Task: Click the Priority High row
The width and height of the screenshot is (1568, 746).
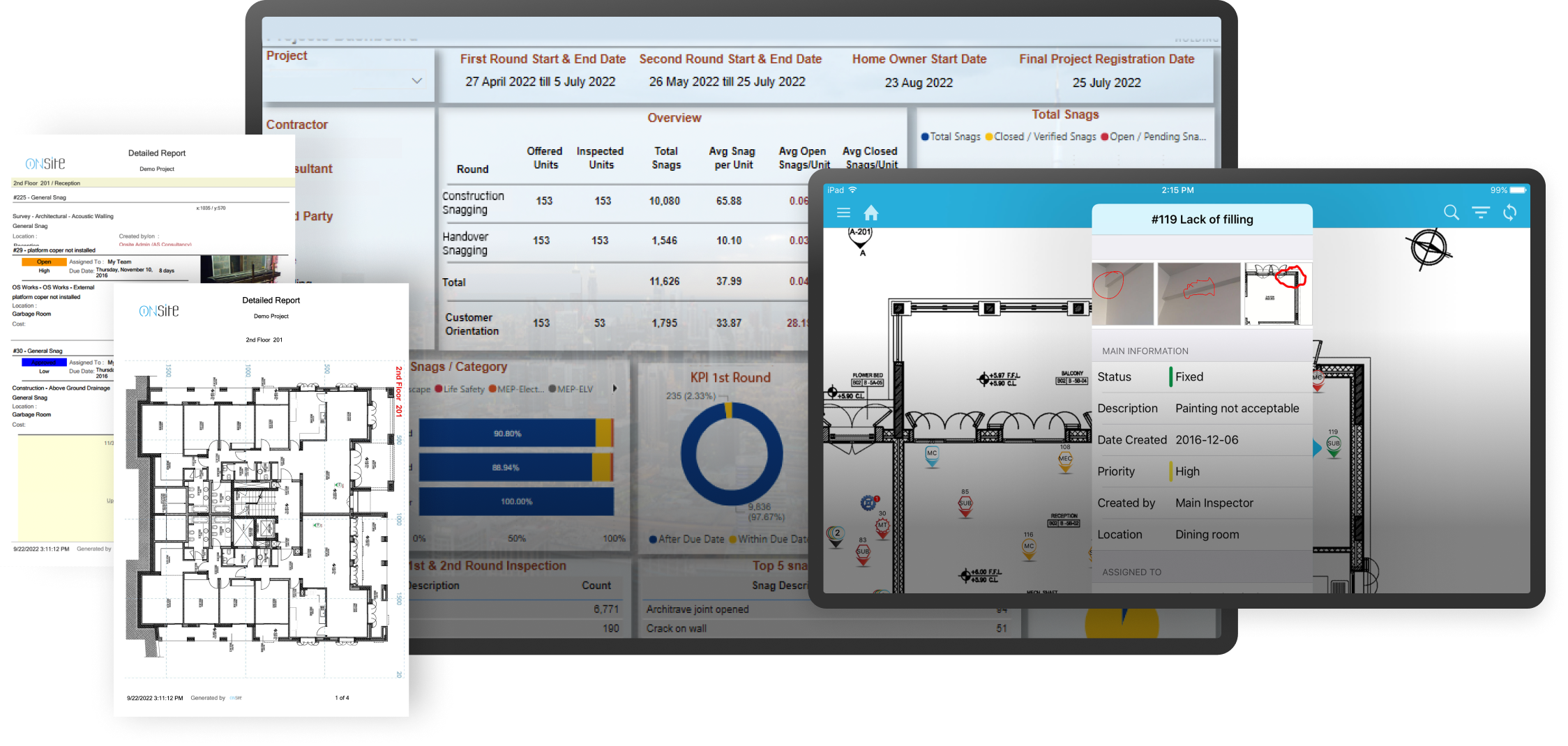Action: [1202, 471]
